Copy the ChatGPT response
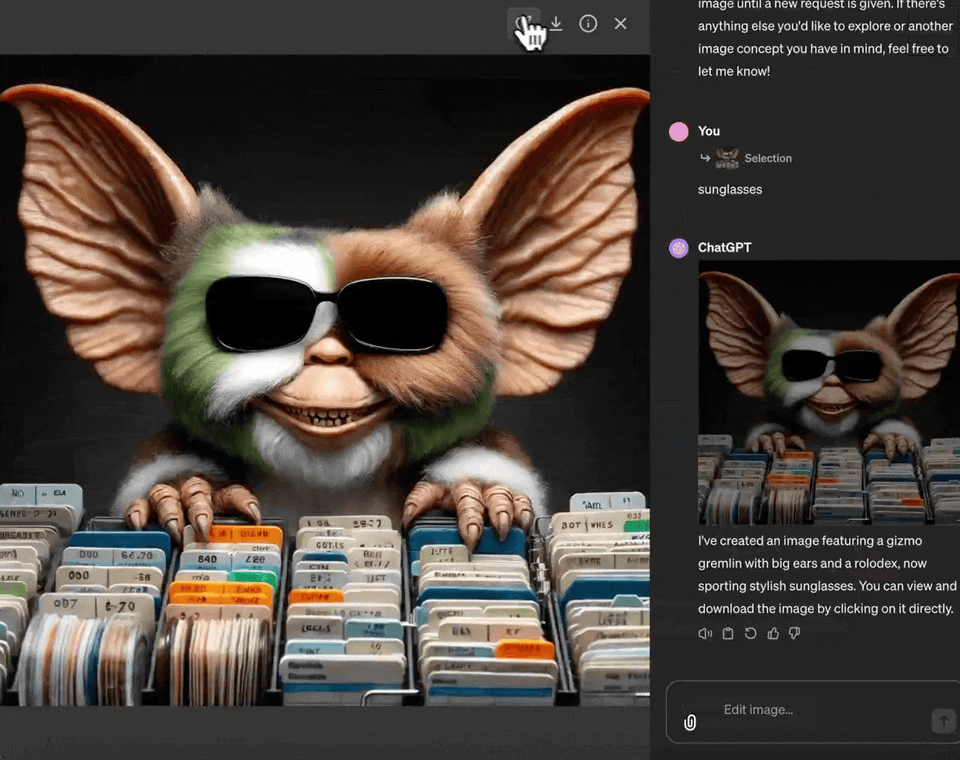The width and height of the screenshot is (960, 760). click(x=728, y=633)
